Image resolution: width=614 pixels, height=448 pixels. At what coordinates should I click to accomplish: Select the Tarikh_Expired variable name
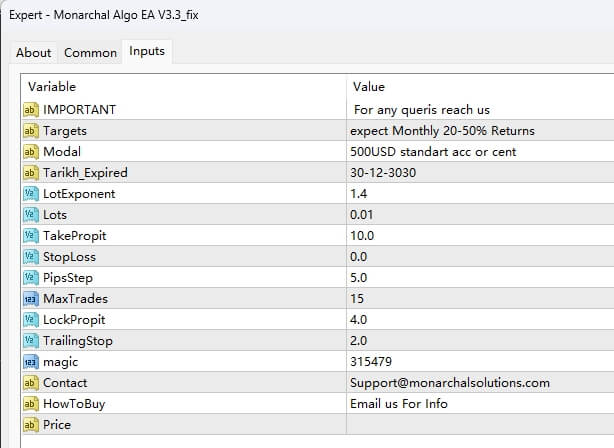click(85, 173)
